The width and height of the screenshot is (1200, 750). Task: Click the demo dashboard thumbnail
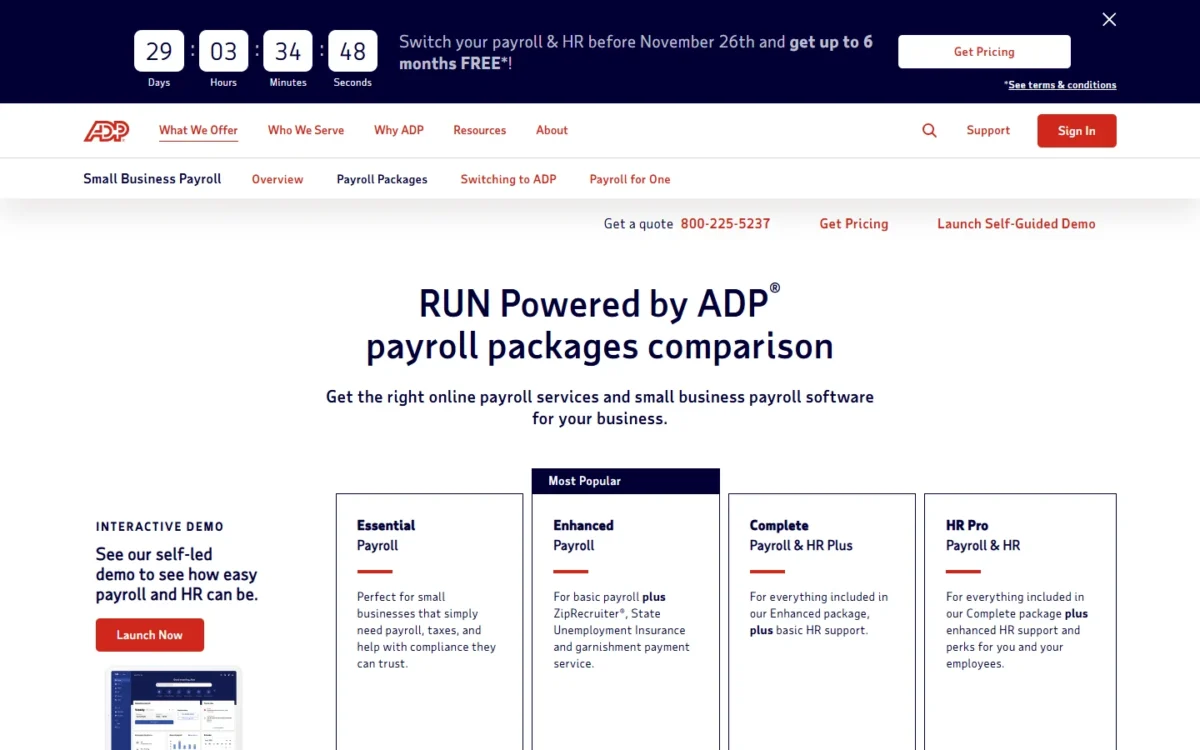click(x=174, y=709)
